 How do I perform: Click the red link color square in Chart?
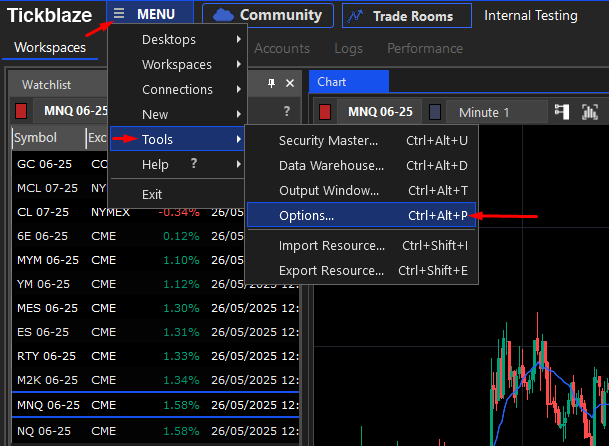pos(325,112)
